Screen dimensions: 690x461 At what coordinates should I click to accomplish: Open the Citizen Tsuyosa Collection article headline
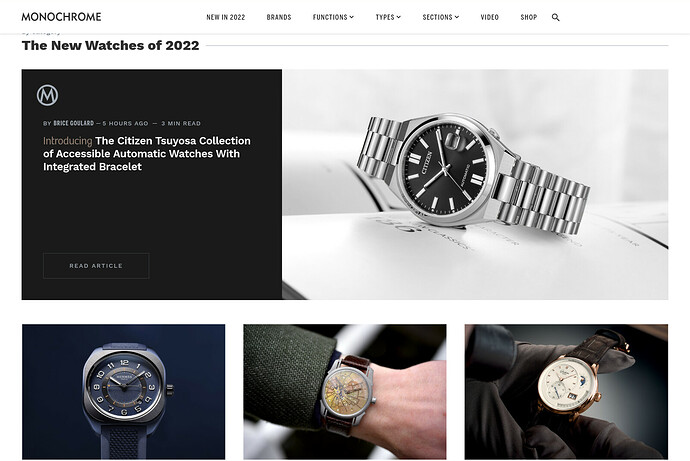coord(147,154)
